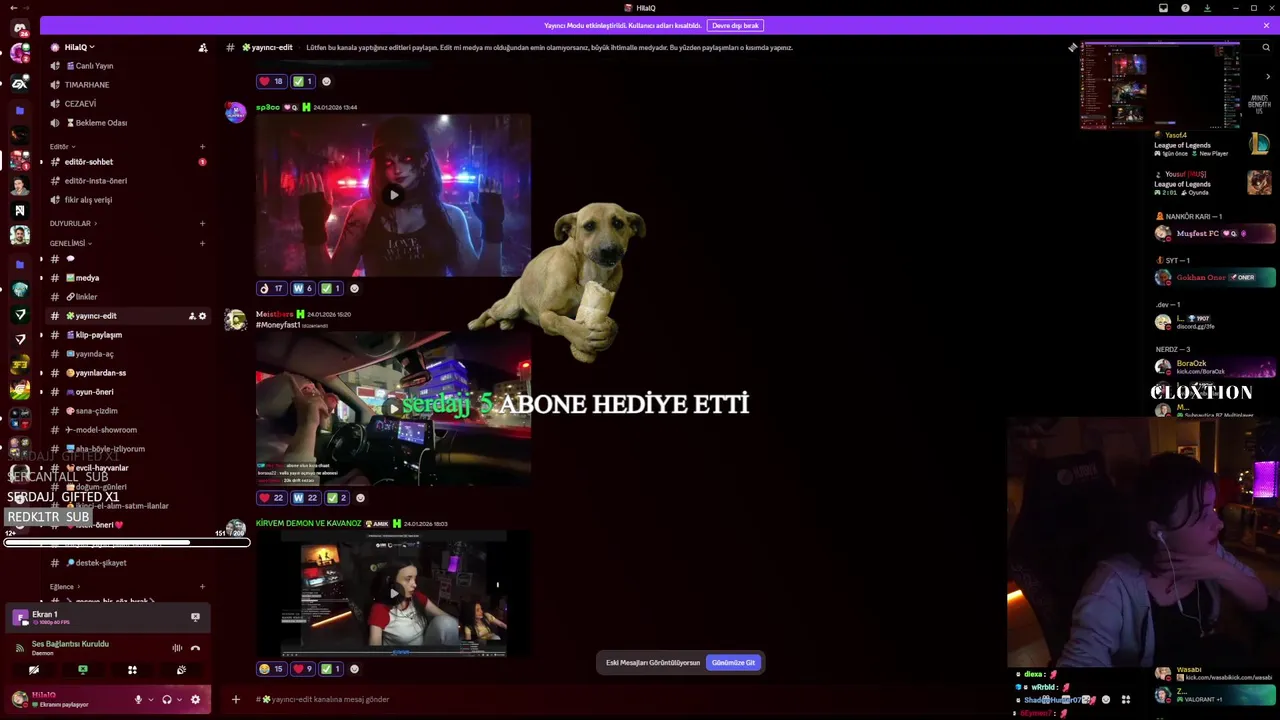The image size is (1280, 720).
Task: Add reaction smiley under Moneyfast1 post
Action: (360, 497)
